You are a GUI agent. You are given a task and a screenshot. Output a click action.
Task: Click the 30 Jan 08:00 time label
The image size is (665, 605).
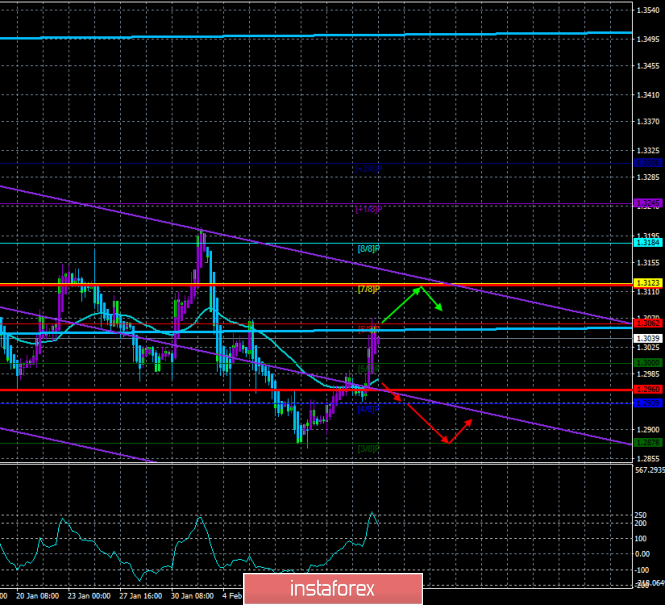(192, 596)
